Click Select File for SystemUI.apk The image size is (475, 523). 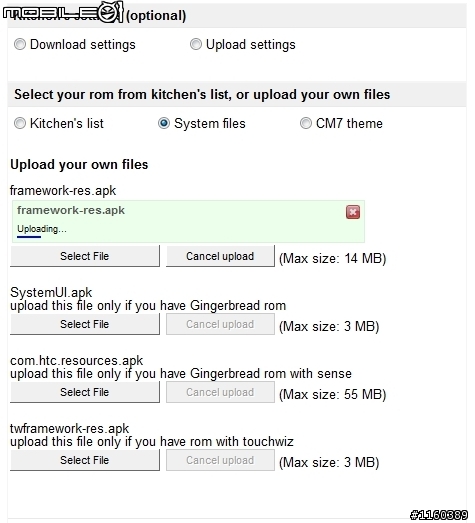[x=85, y=324]
